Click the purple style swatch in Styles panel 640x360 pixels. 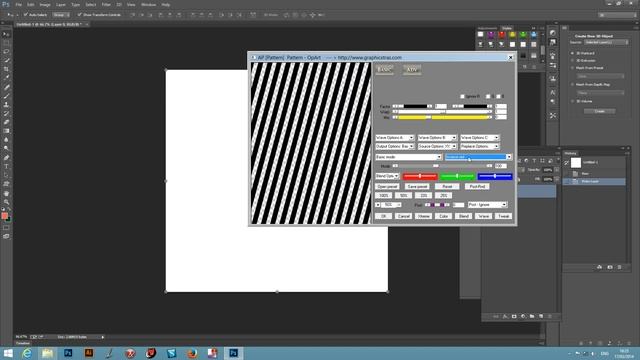point(491,35)
